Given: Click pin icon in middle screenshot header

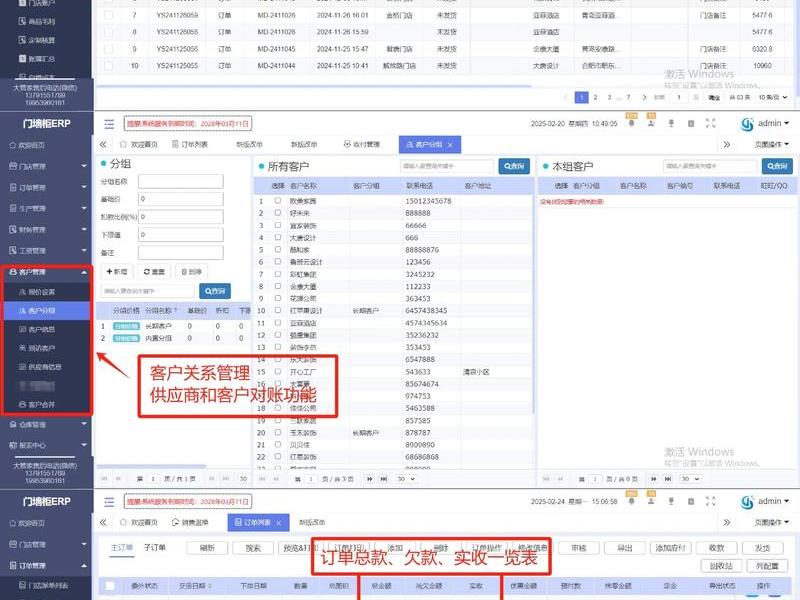Looking at the screenshot, I should point(671,123).
